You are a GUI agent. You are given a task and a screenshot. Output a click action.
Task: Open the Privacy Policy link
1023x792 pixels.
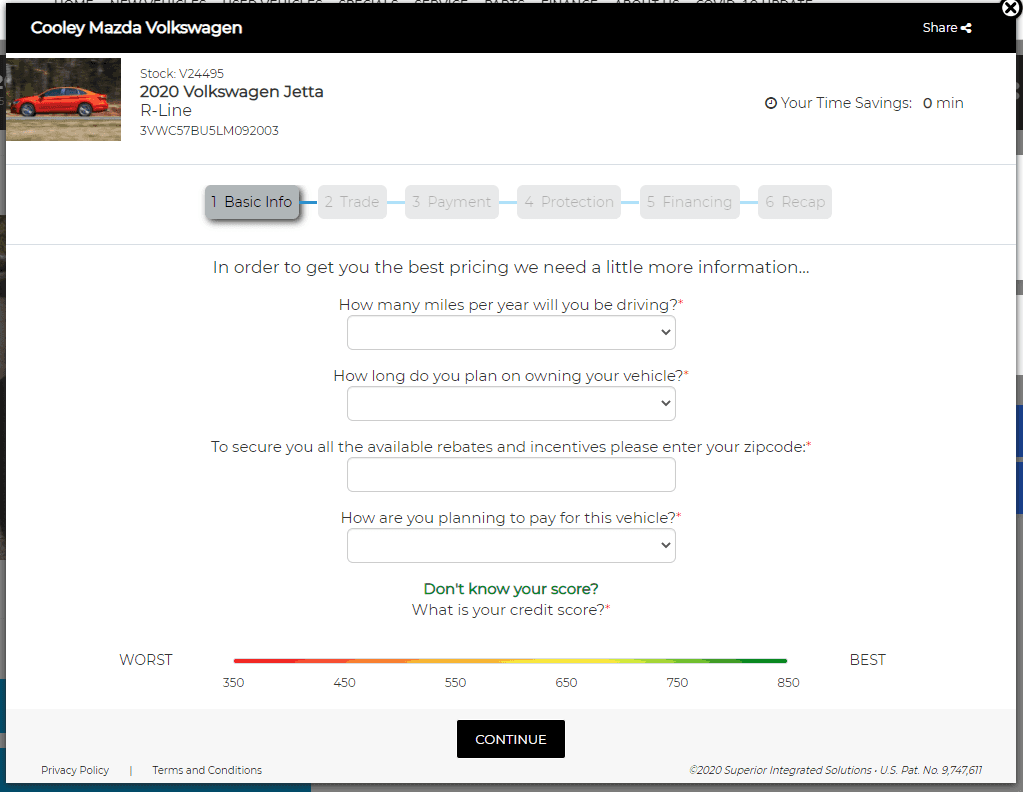click(75, 770)
